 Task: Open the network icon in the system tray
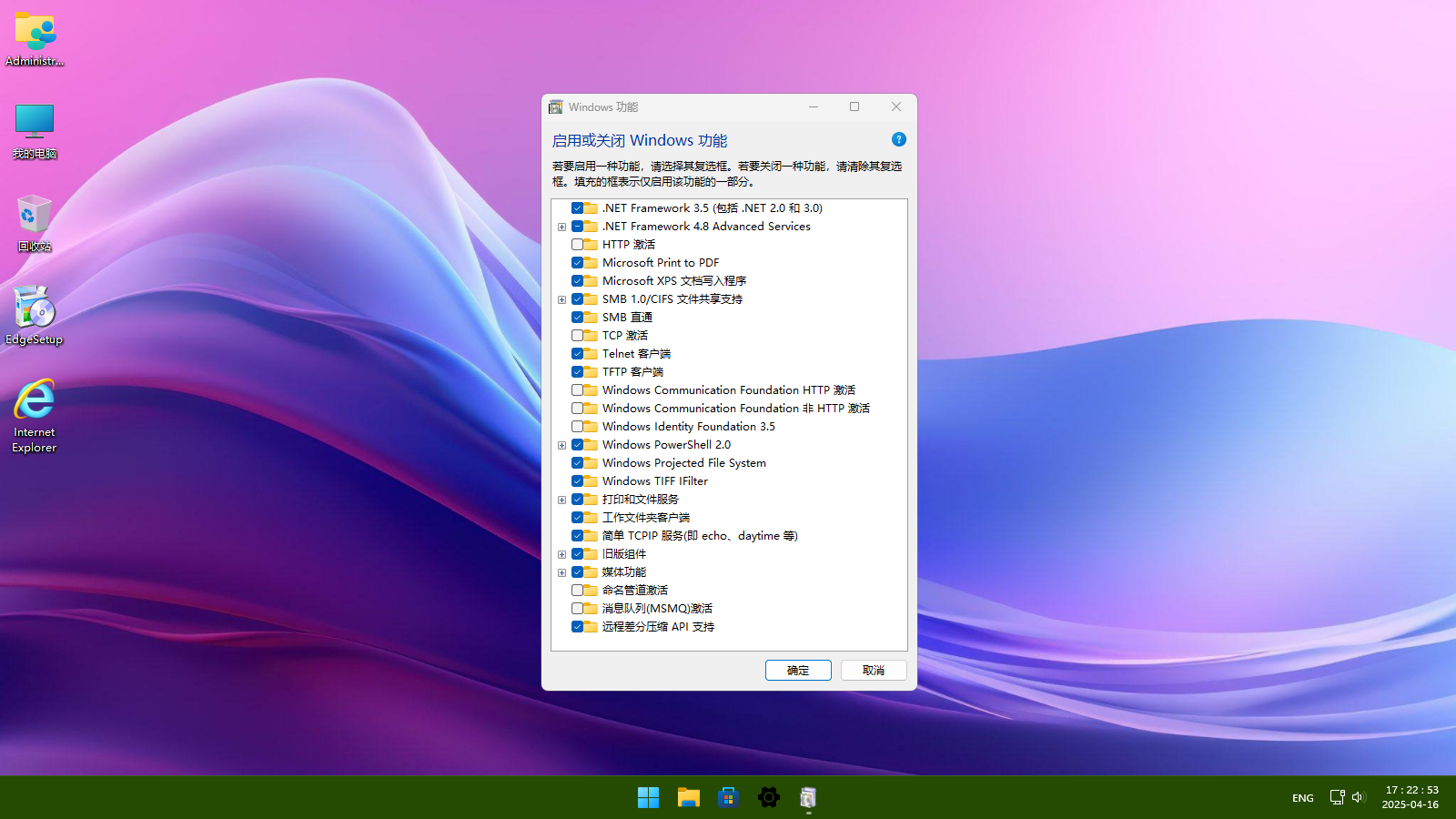tap(1337, 797)
